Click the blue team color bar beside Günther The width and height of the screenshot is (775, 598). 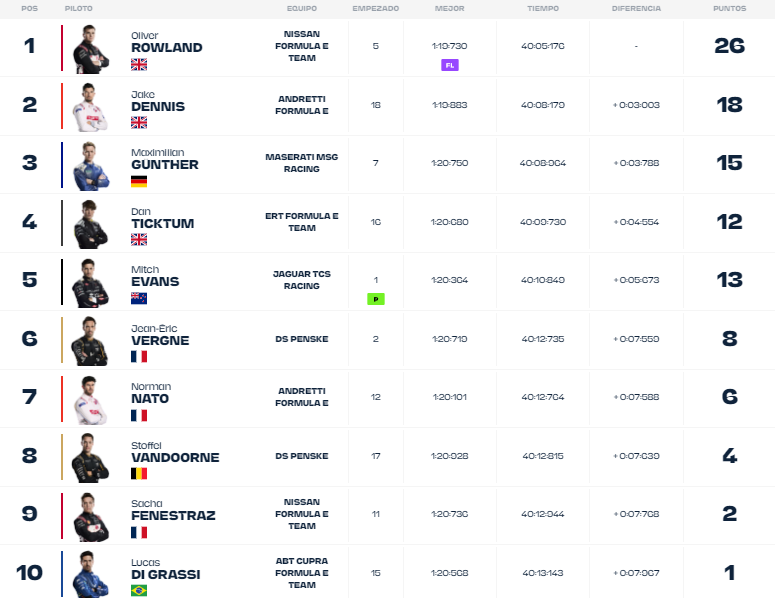[62, 165]
